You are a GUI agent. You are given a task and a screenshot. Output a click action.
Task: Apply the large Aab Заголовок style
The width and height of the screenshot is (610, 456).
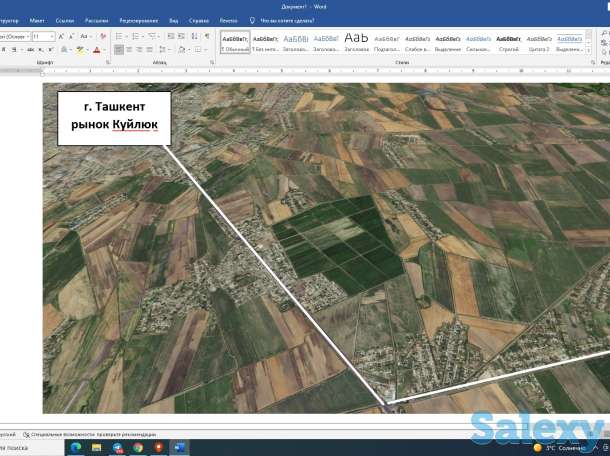356,42
